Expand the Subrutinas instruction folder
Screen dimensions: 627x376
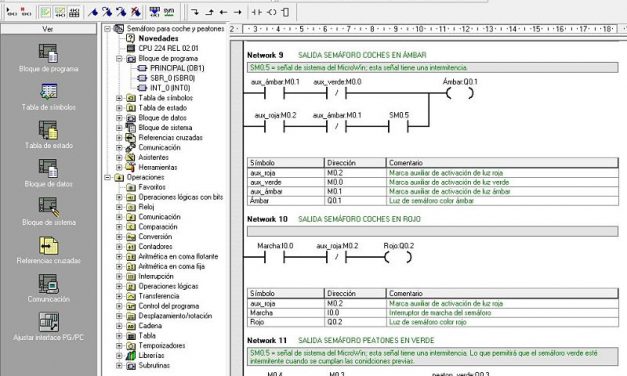click(x=119, y=366)
